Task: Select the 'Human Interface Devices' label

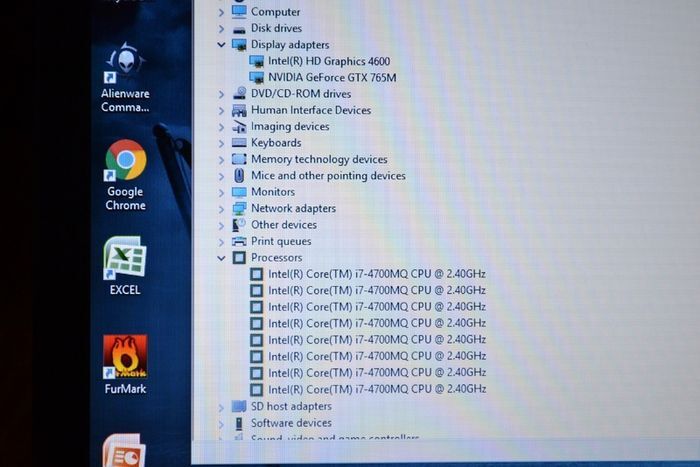Action: [311, 110]
